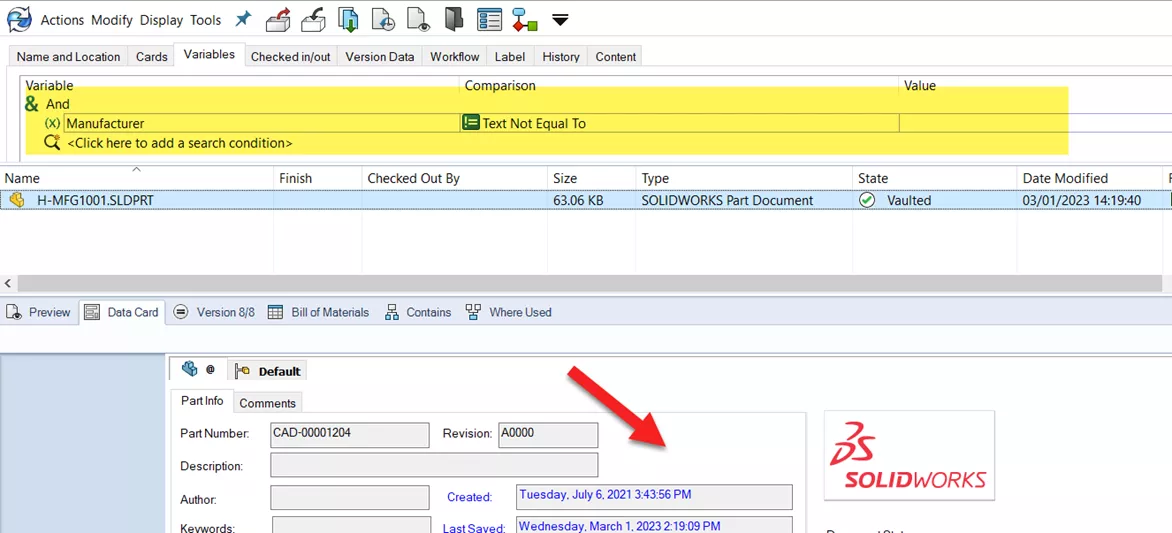
Task: Click the Check In toolbar icon
Action: pos(313,19)
